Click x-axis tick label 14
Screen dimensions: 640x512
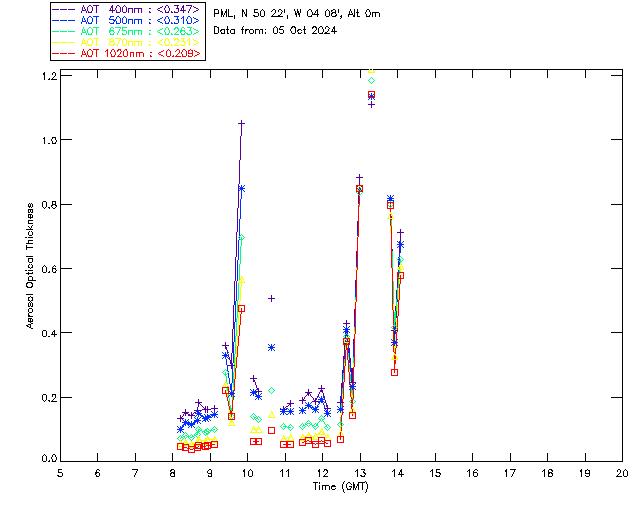398,473
